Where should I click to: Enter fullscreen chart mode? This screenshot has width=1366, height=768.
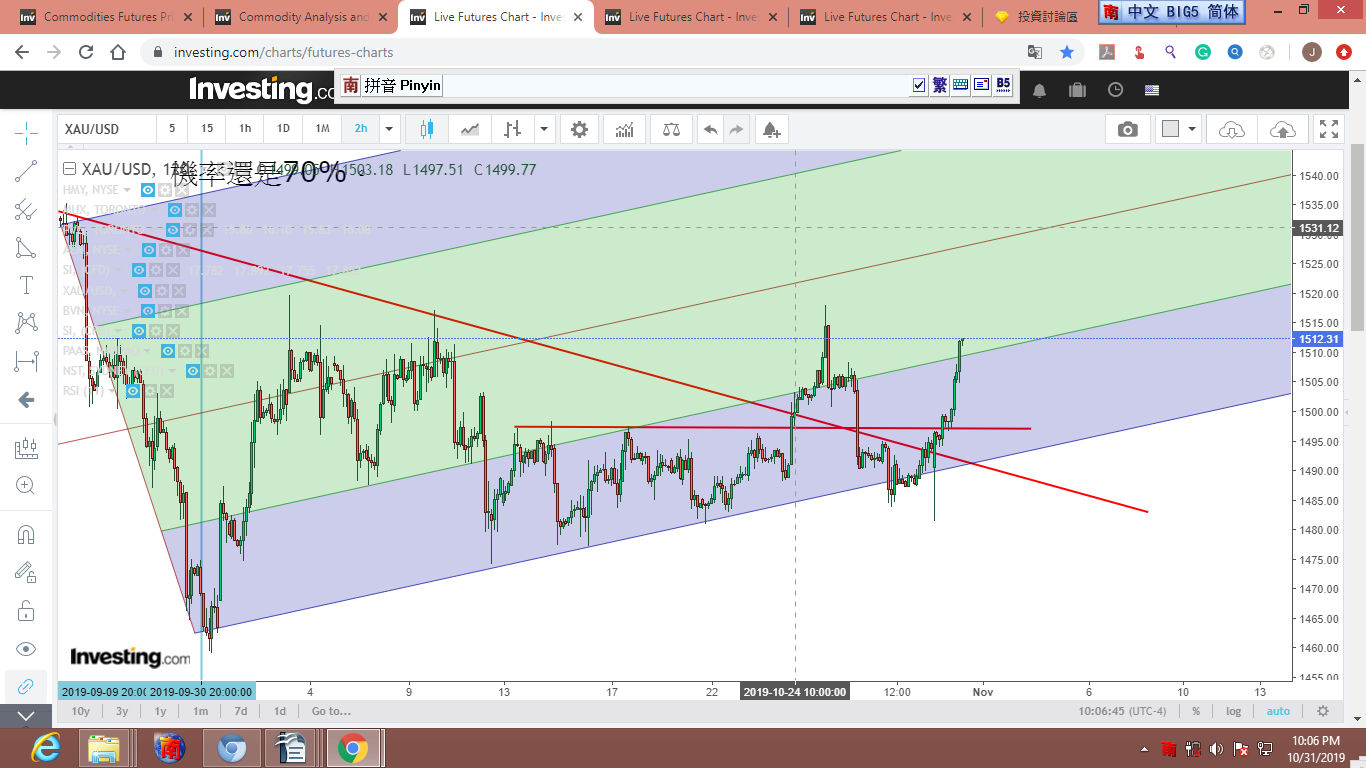point(1329,129)
